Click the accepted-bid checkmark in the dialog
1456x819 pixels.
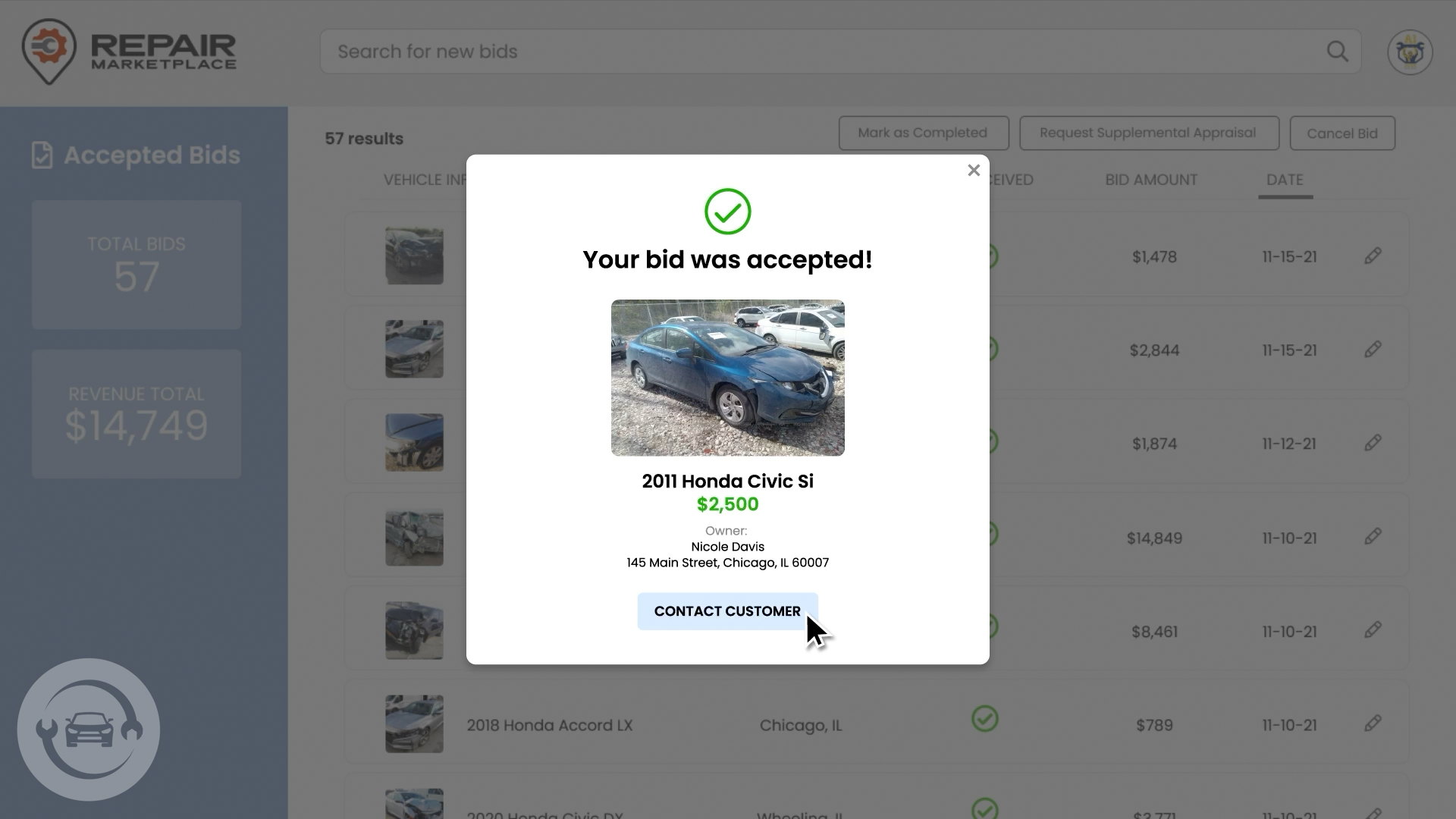(727, 212)
